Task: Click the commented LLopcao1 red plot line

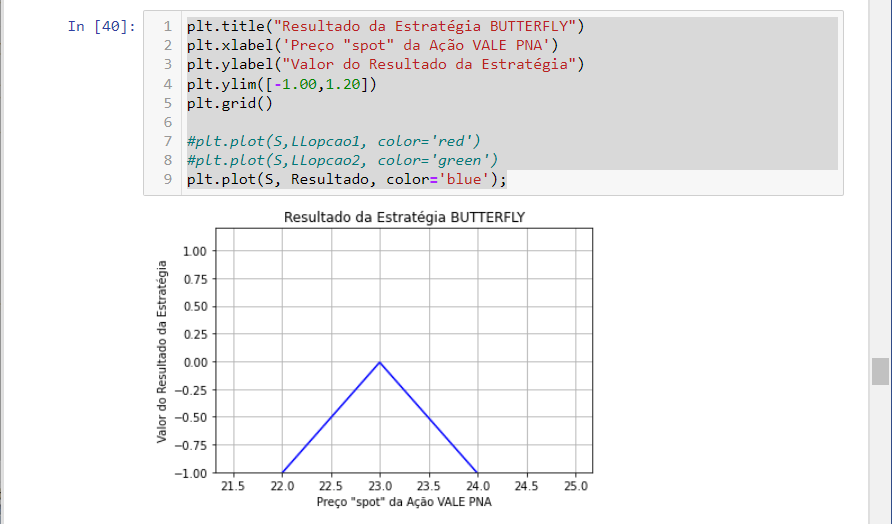Action: [334, 141]
